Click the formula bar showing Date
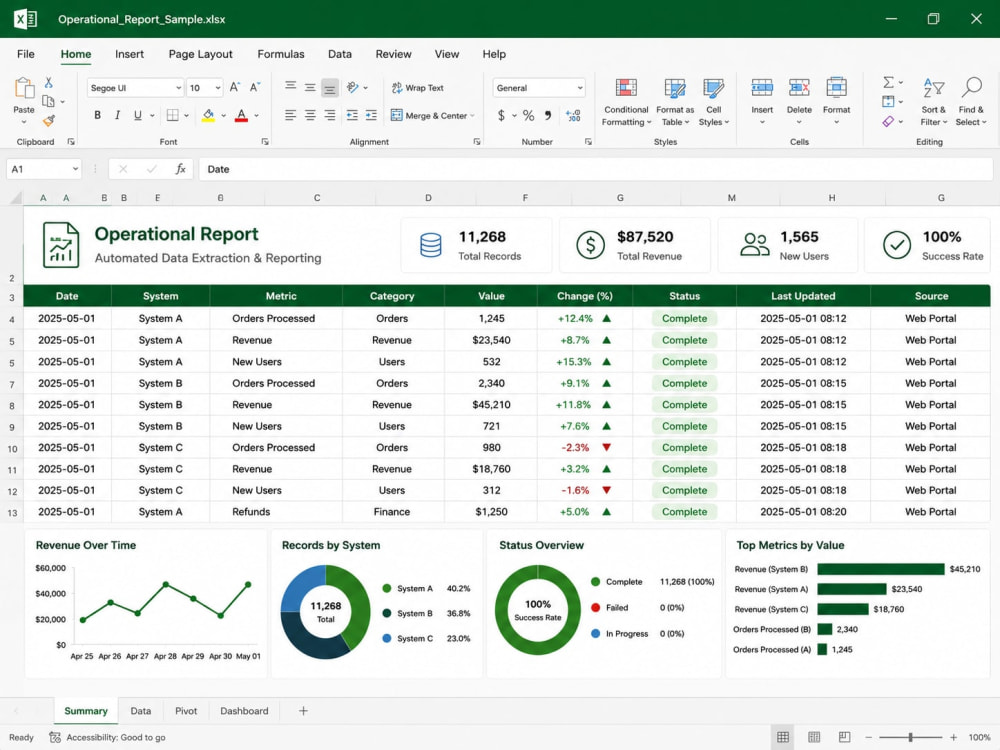1000x750 pixels. 596,169
